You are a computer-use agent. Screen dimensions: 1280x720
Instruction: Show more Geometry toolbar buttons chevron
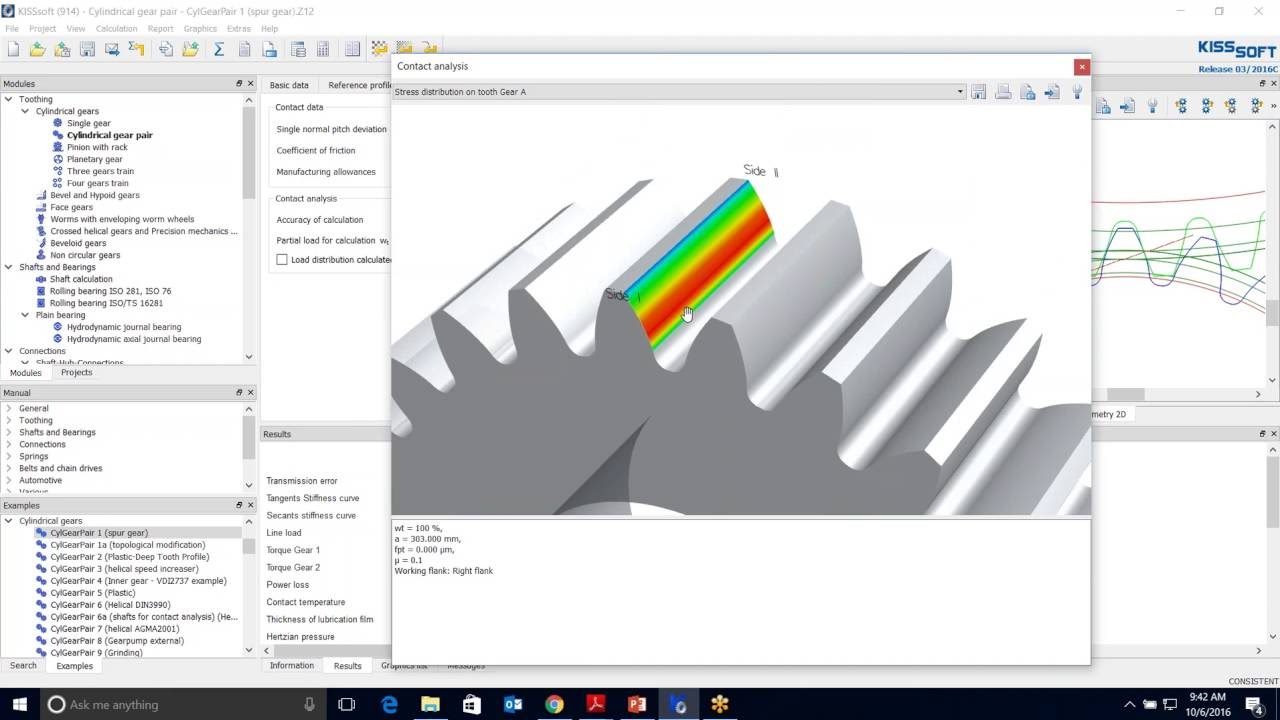pos(1272,105)
